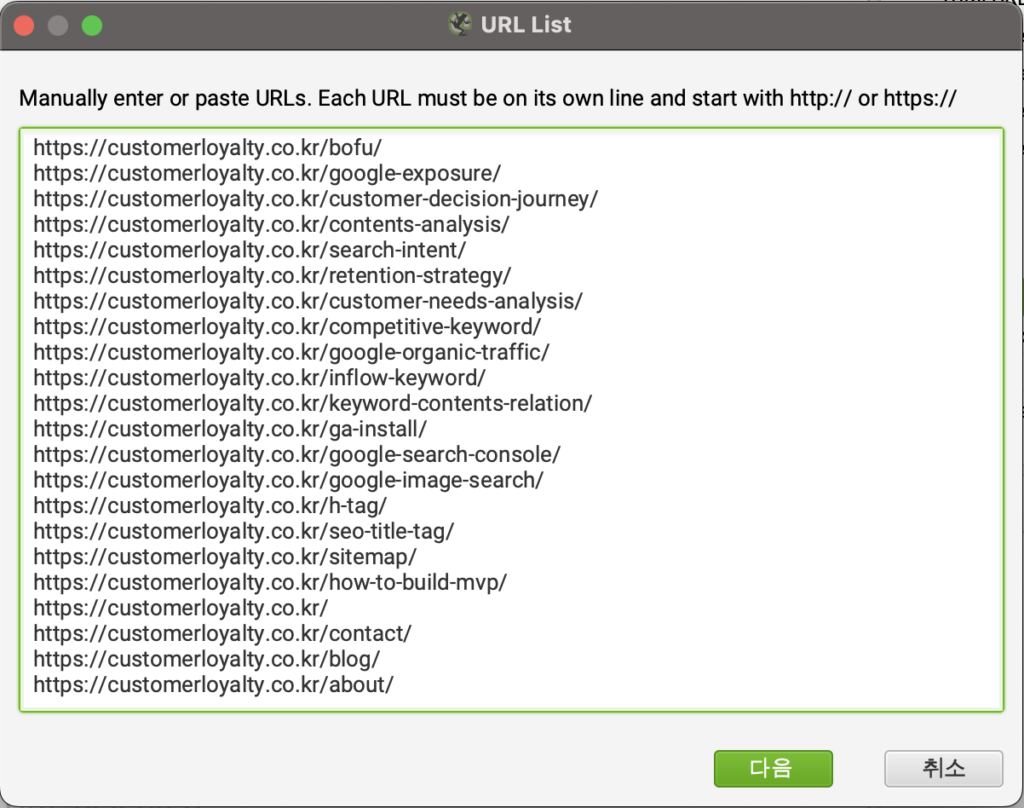Click the google-organic-traffic URL line

(x=291, y=352)
